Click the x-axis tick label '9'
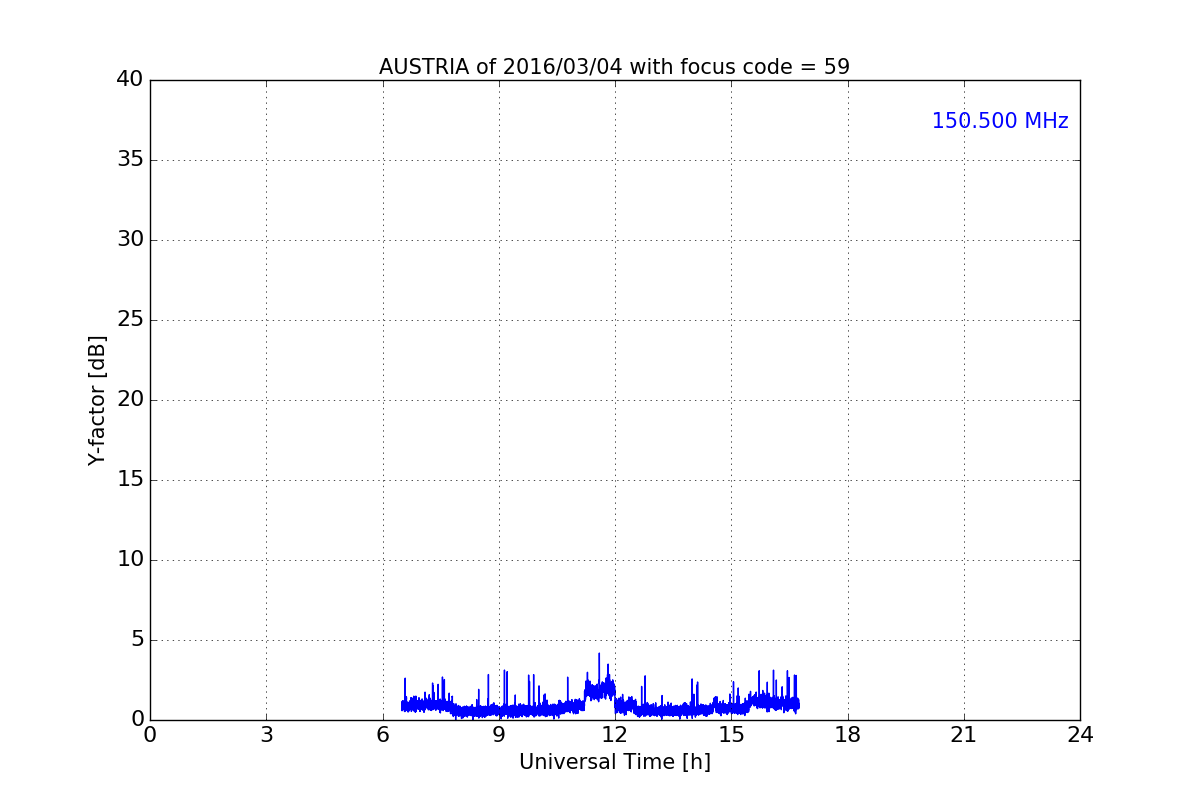The width and height of the screenshot is (1200, 800). (x=499, y=734)
